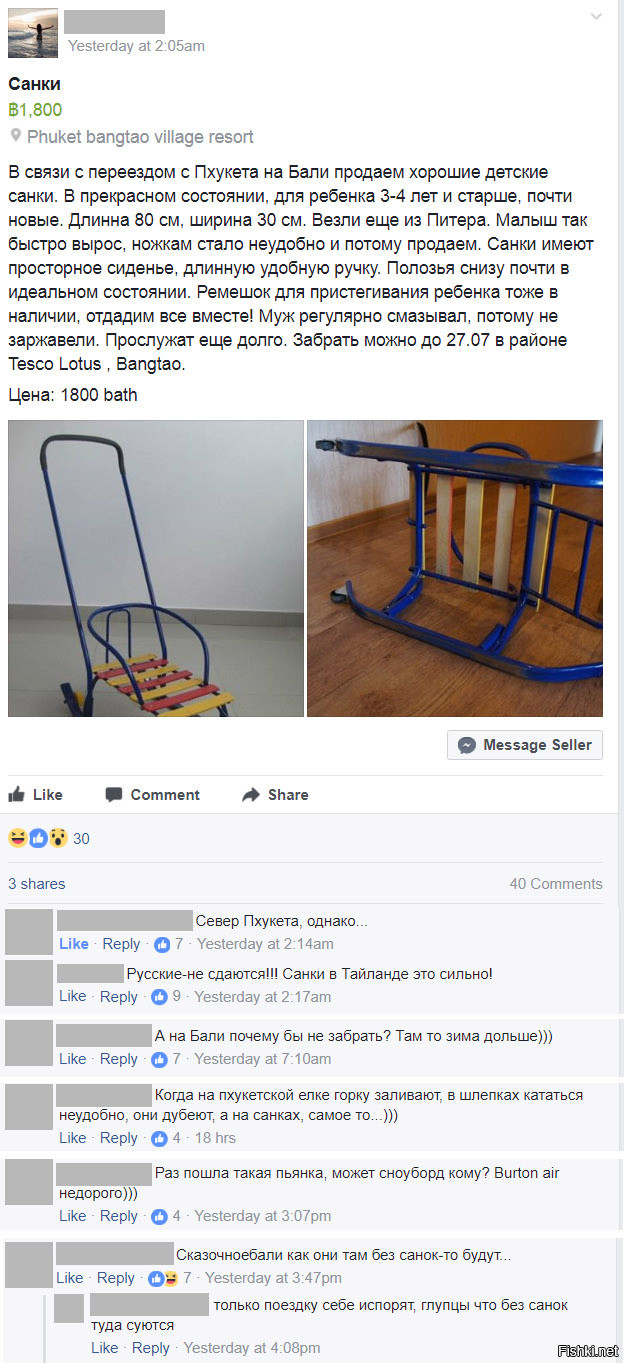Click the Share arrow icon
This screenshot has width=624, height=1363.
(251, 795)
